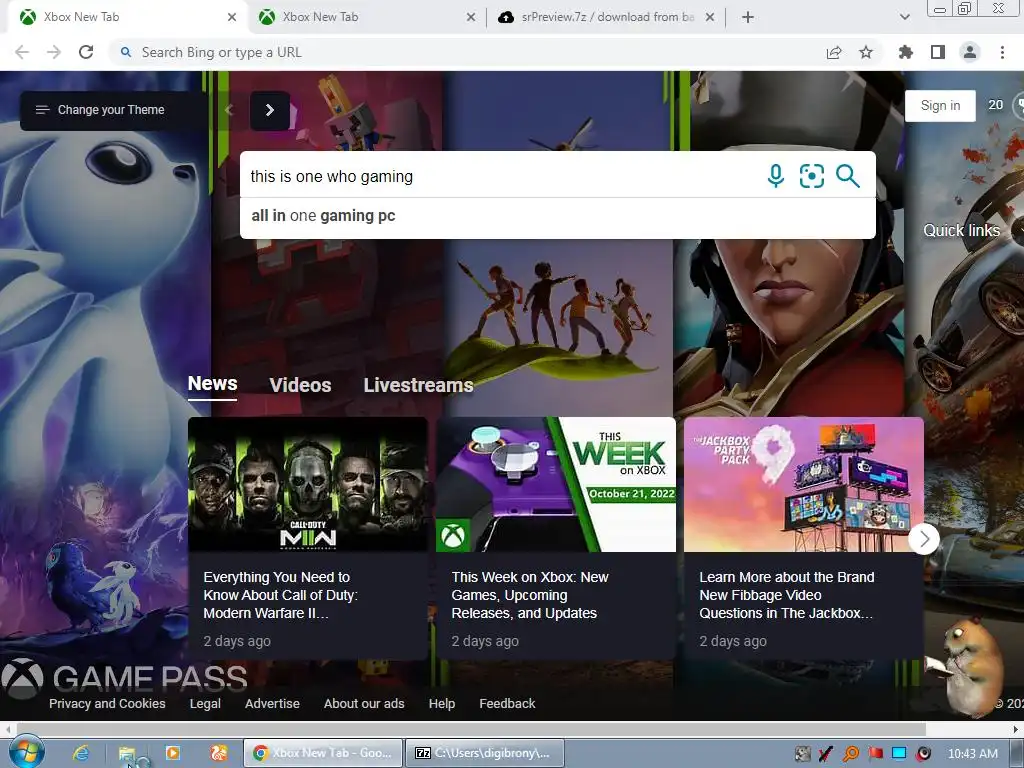Read Everything You Need to Know article
This screenshot has height=768, width=1024.
click(x=280, y=595)
